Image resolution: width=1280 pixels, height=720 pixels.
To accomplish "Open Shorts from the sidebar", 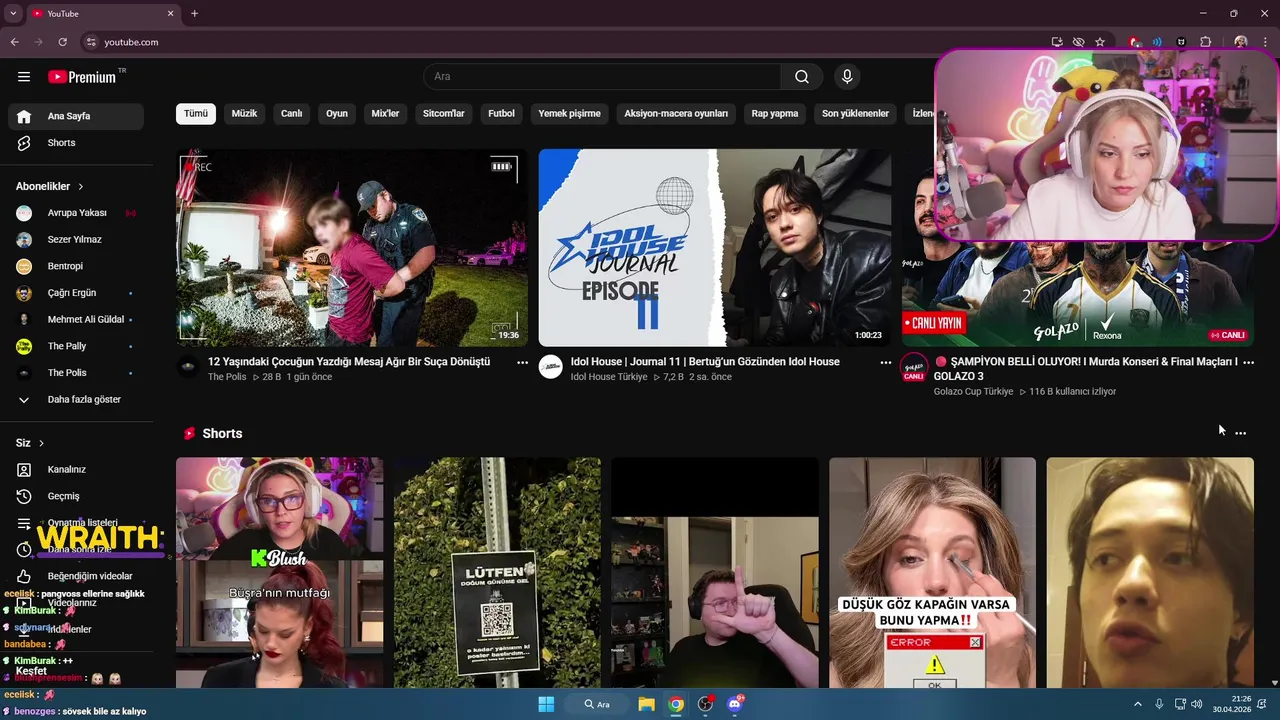I will point(76,143).
